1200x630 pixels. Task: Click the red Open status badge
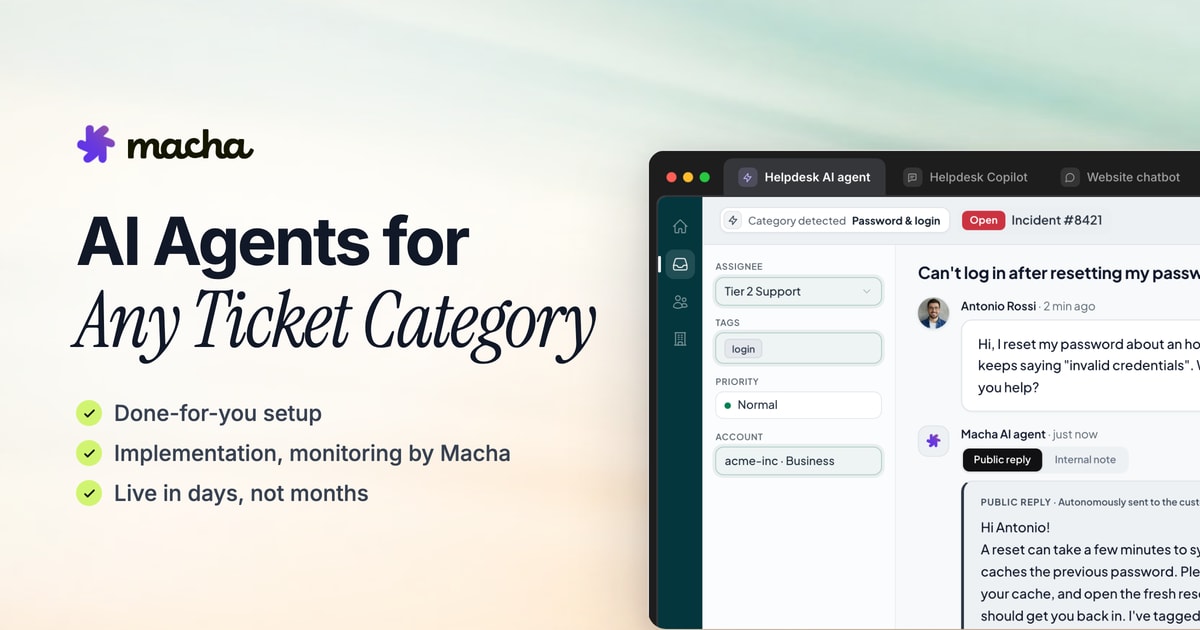(983, 220)
